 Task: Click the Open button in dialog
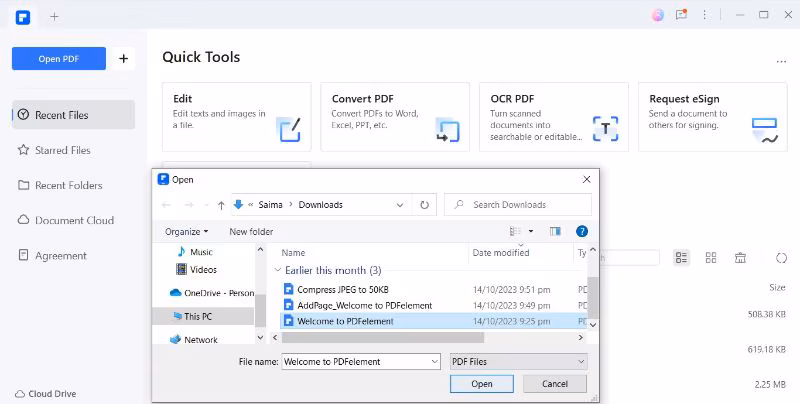[482, 384]
